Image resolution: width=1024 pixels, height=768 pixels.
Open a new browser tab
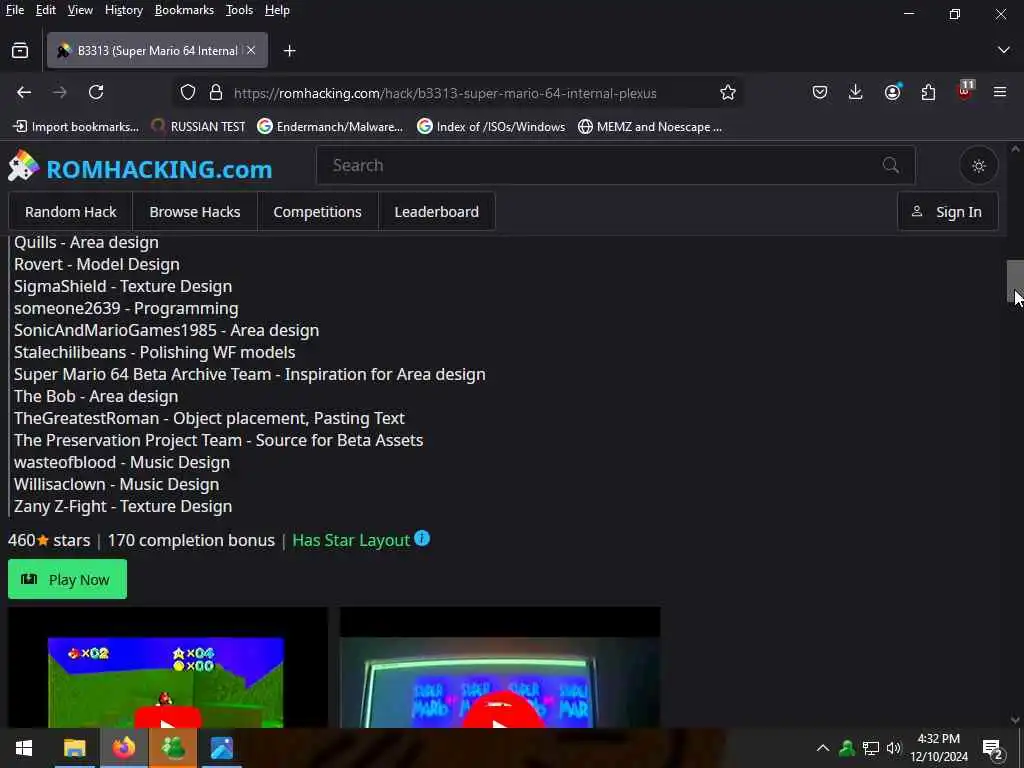[x=289, y=50]
